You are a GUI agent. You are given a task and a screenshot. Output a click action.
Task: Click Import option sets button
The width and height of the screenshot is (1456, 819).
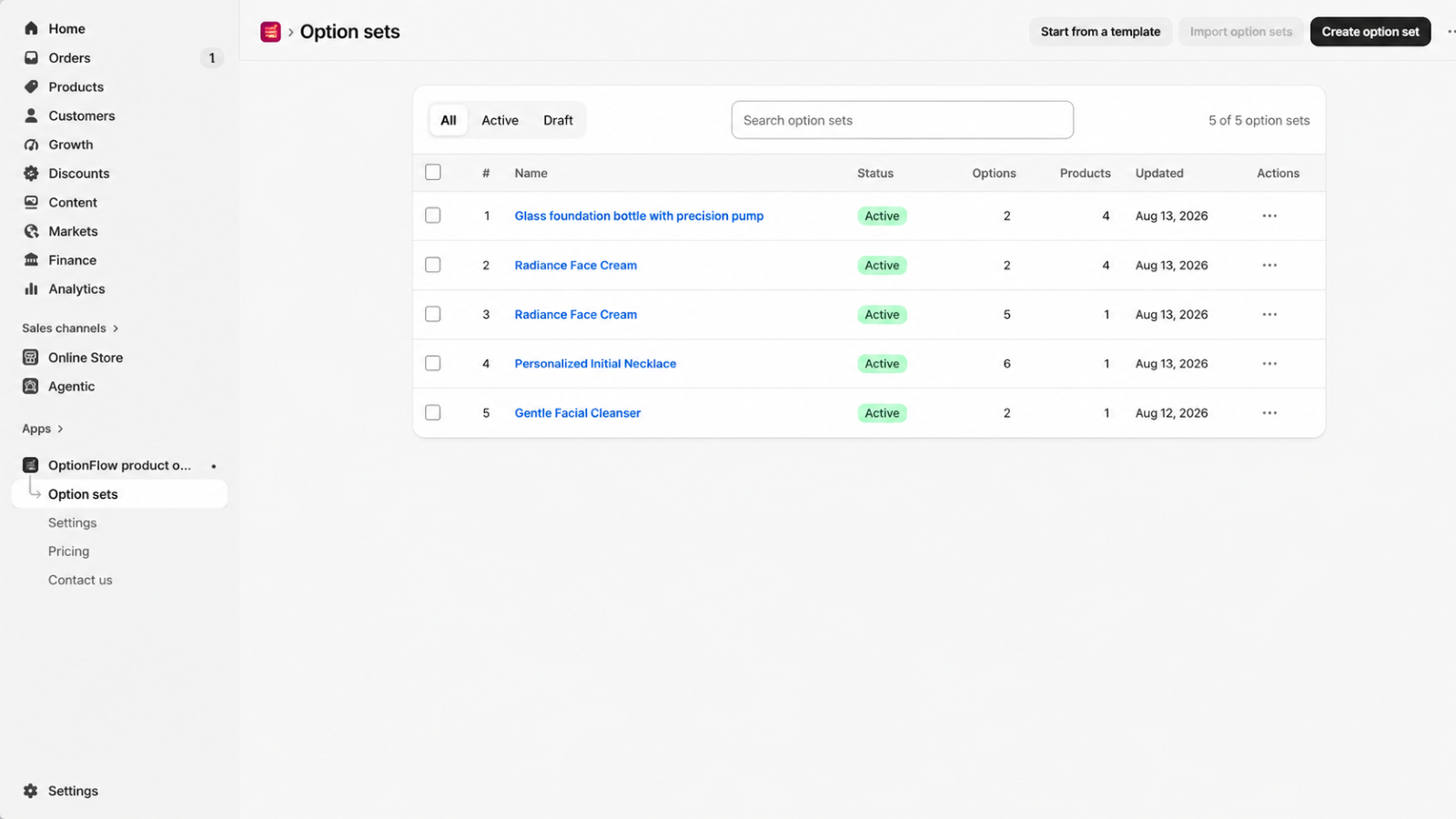click(1241, 32)
